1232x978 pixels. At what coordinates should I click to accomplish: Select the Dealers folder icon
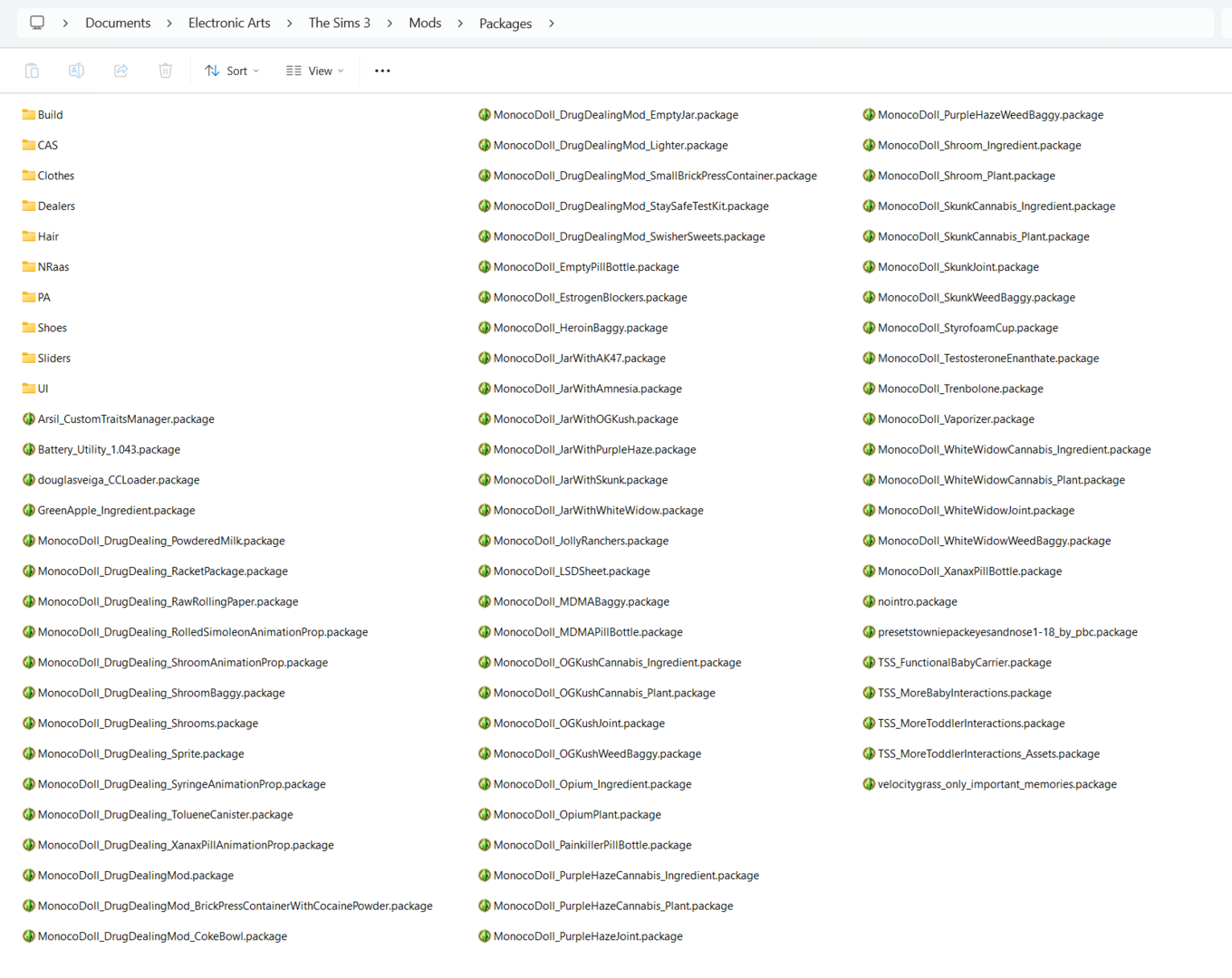click(29, 206)
